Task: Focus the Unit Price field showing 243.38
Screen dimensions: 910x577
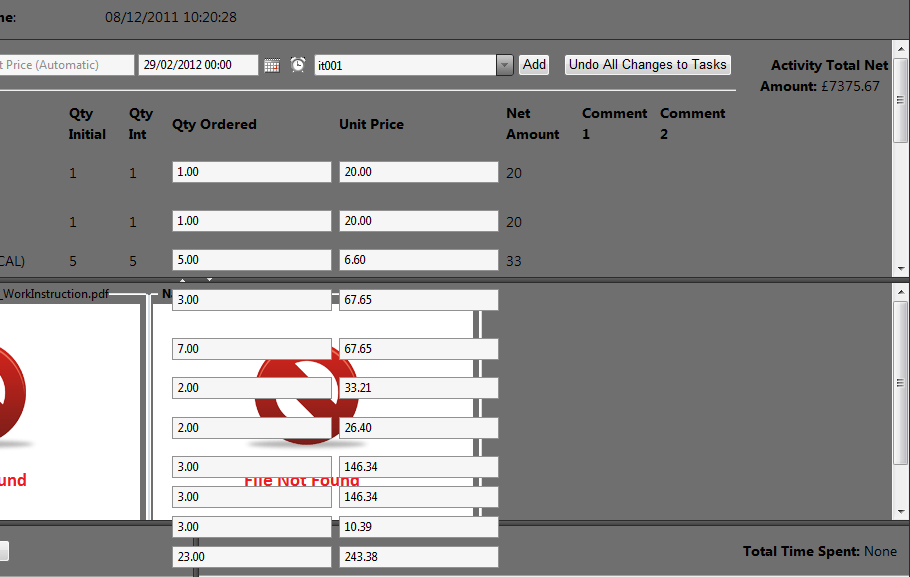Action: click(x=418, y=557)
